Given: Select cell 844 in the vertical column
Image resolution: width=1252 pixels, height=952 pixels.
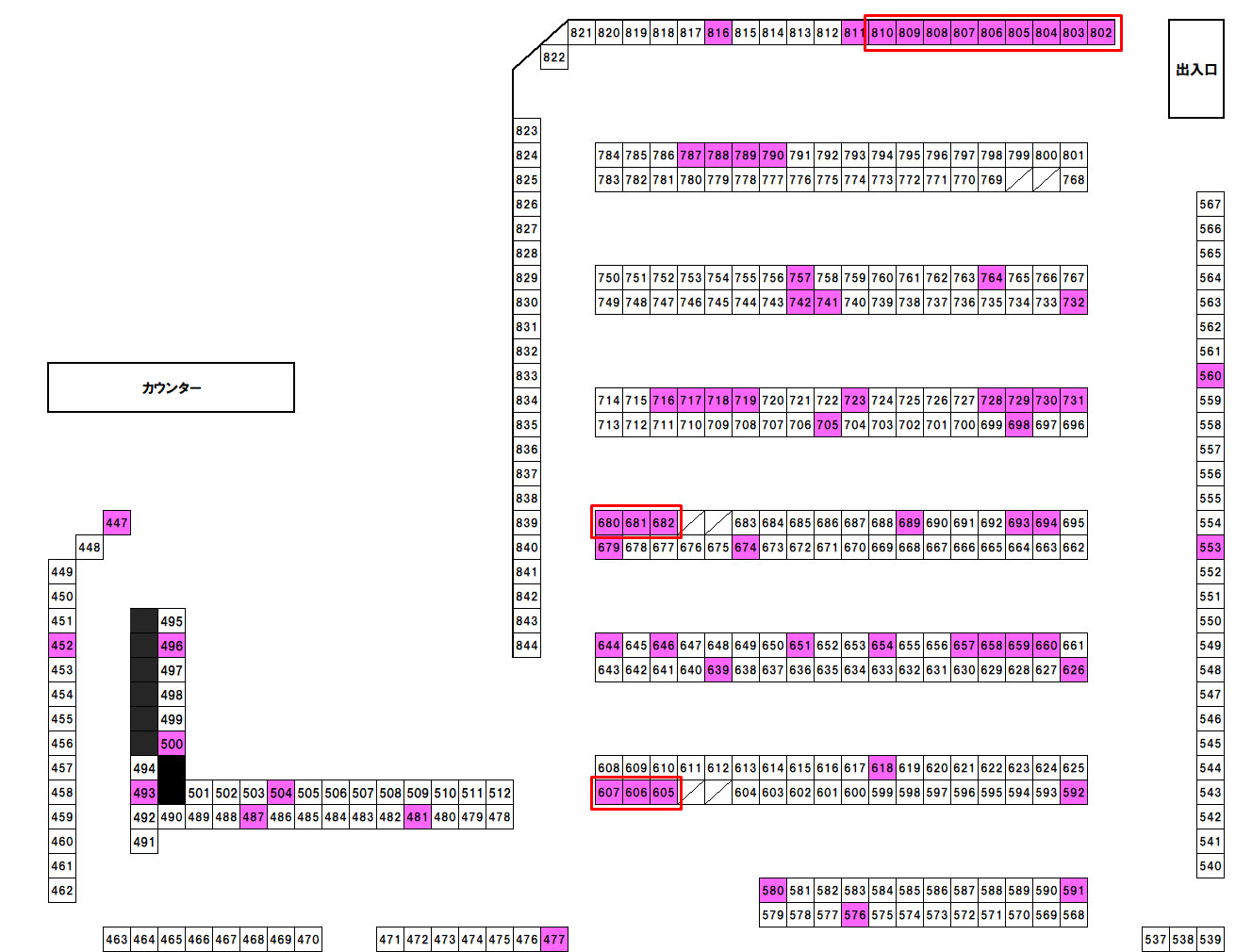Looking at the screenshot, I should tap(527, 646).
